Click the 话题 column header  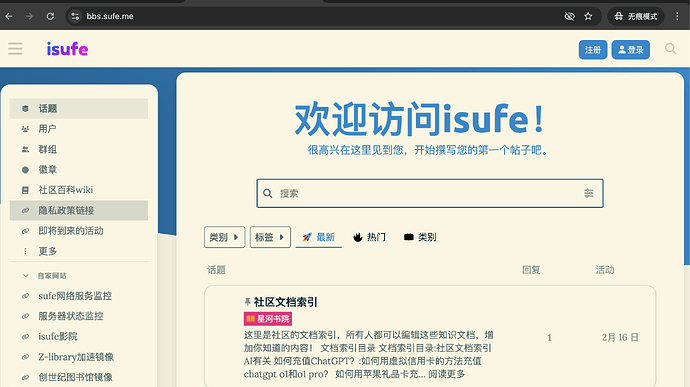216,270
